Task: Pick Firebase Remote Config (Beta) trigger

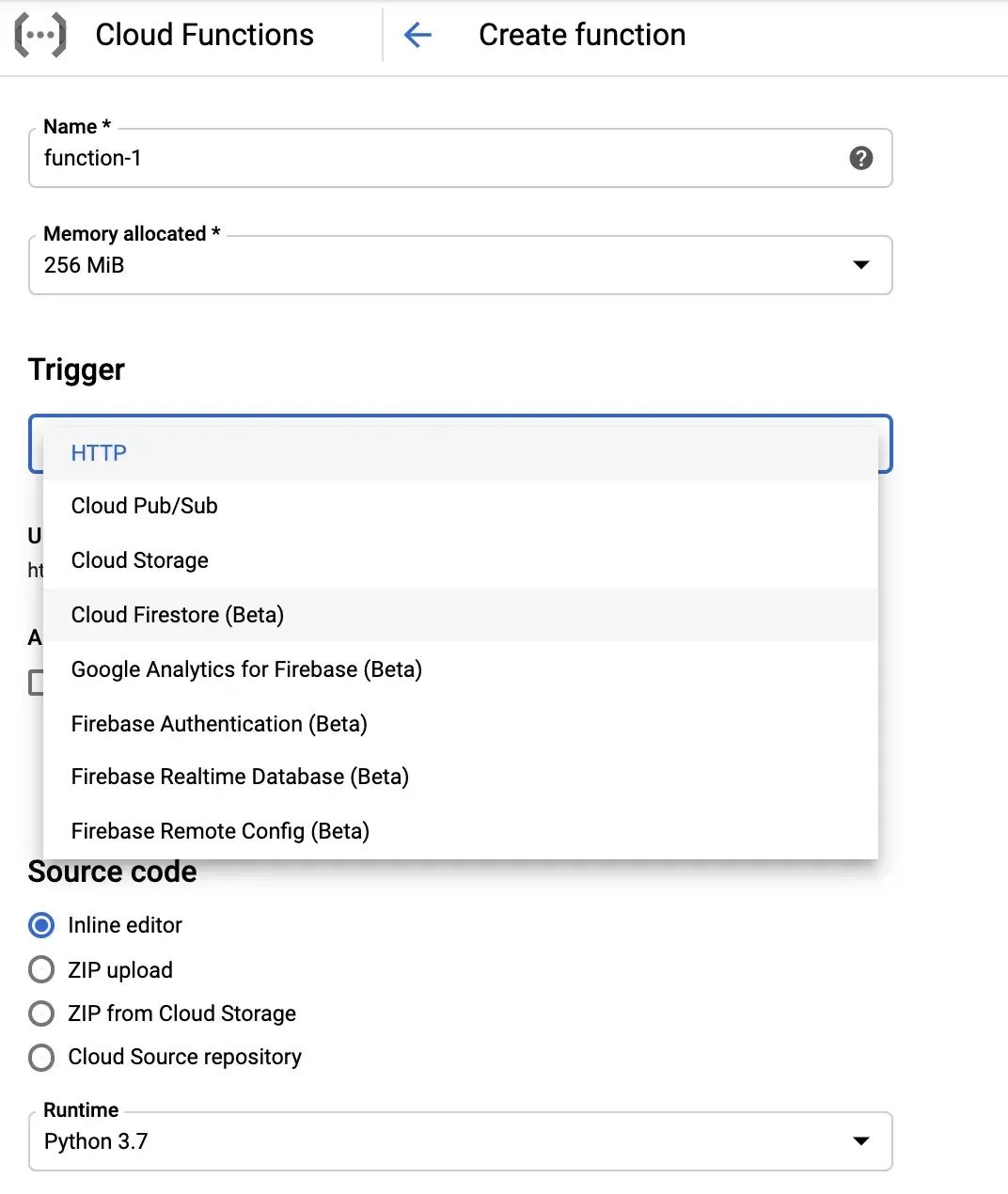Action: click(x=461, y=831)
